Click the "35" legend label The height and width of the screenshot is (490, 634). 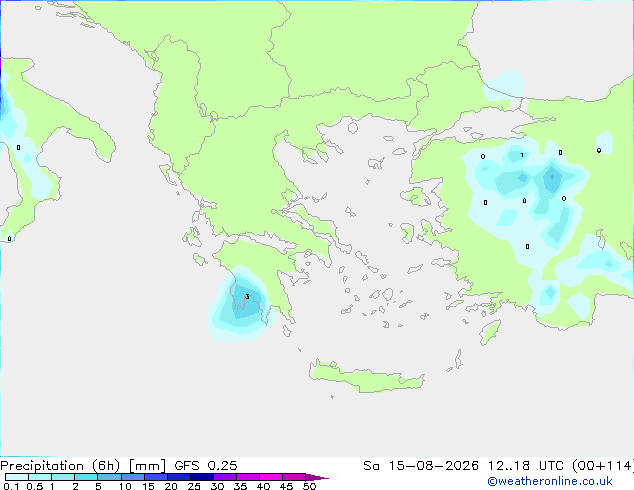click(240, 486)
